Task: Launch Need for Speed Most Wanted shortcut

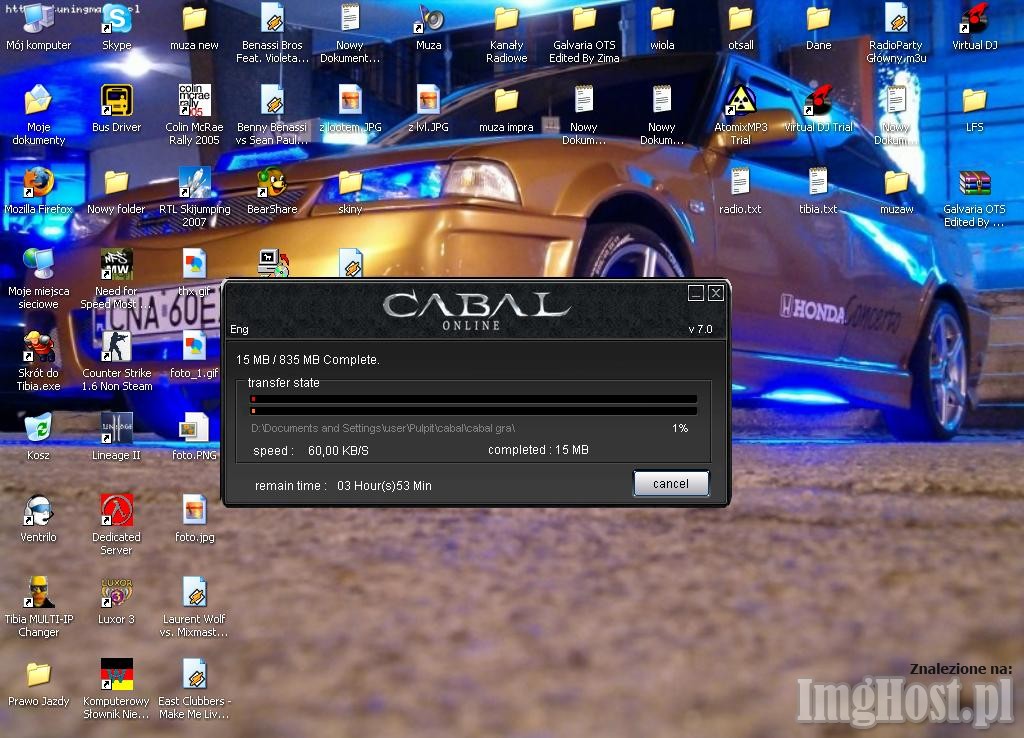Action: pos(117,265)
